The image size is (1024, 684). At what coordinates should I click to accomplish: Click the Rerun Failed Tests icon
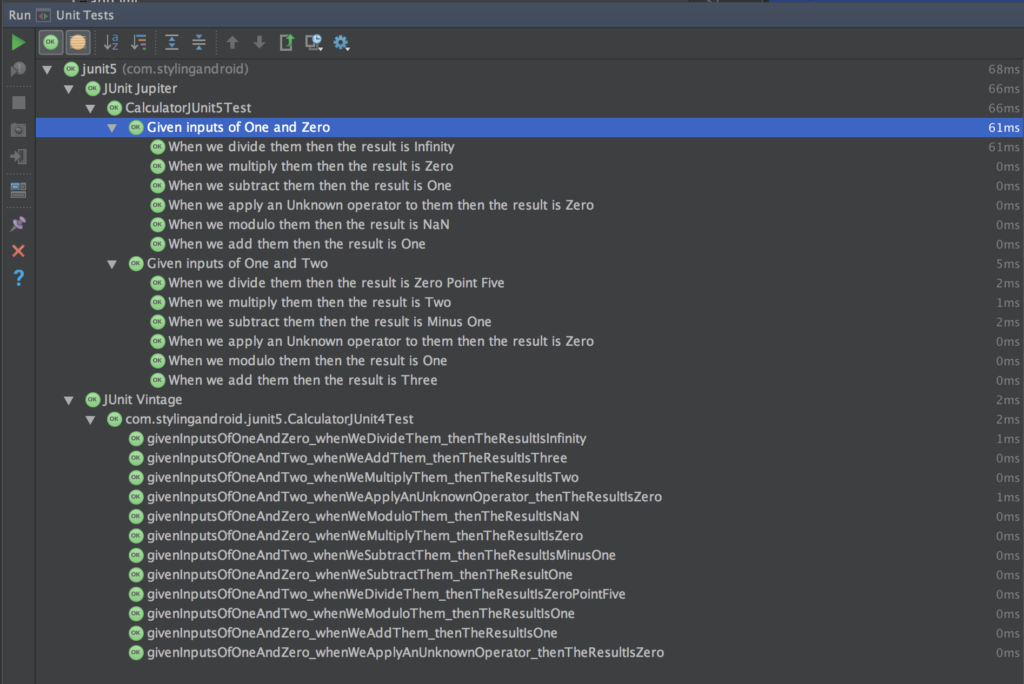pyautogui.click(x=18, y=70)
